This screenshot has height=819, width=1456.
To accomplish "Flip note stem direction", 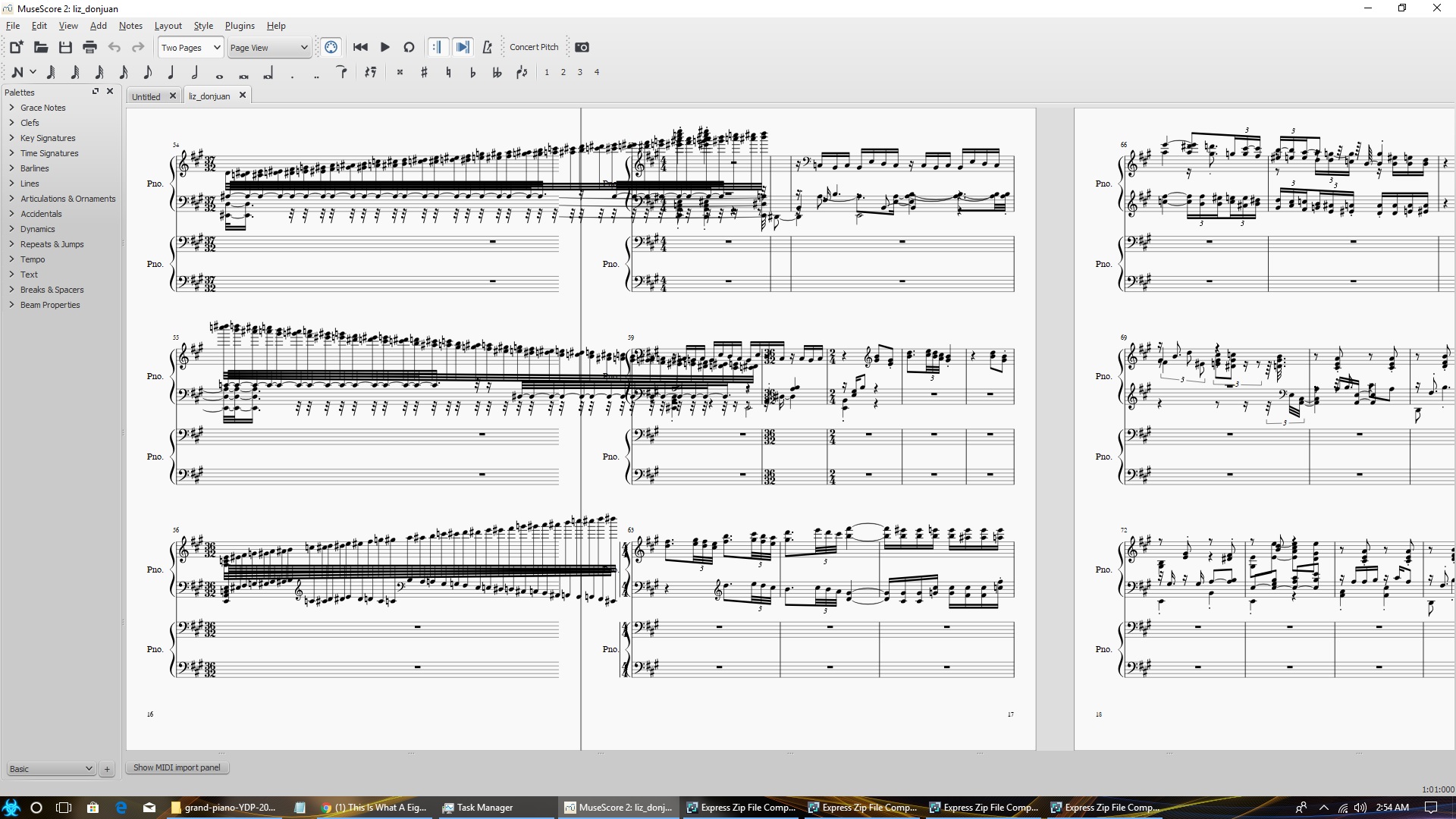I will (x=522, y=72).
